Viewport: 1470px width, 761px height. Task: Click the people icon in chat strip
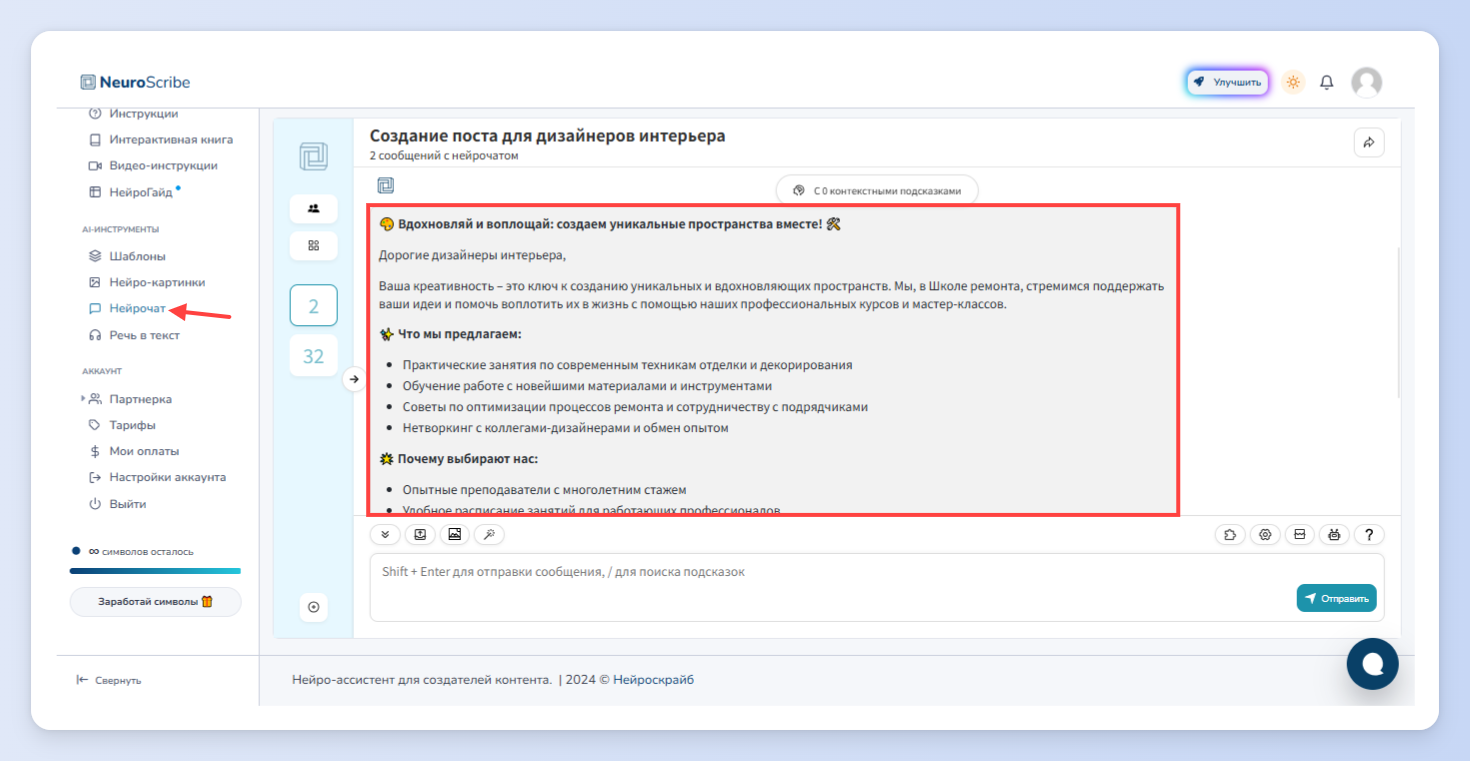313,209
